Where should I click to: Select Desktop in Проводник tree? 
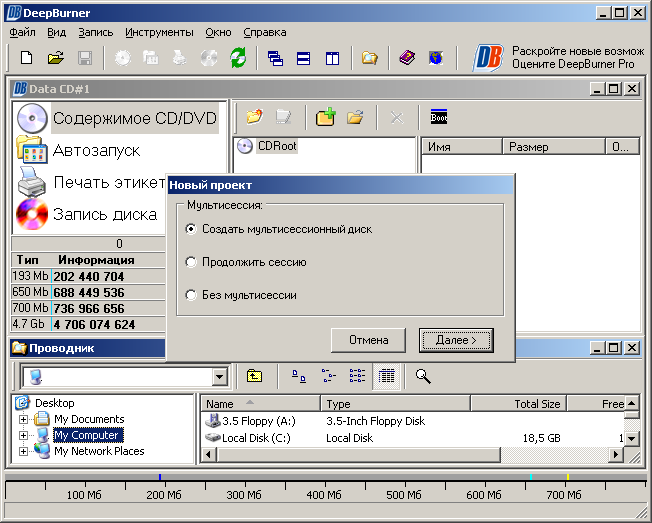(54, 403)
